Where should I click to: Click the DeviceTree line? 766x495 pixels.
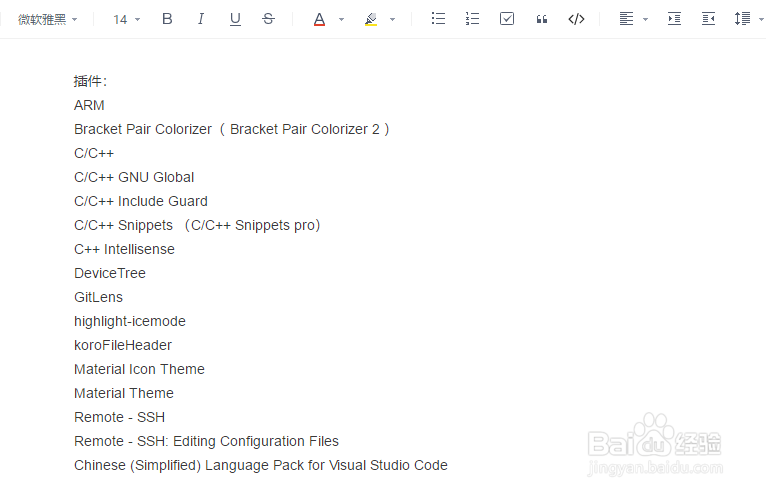click(x=109, y=273)
